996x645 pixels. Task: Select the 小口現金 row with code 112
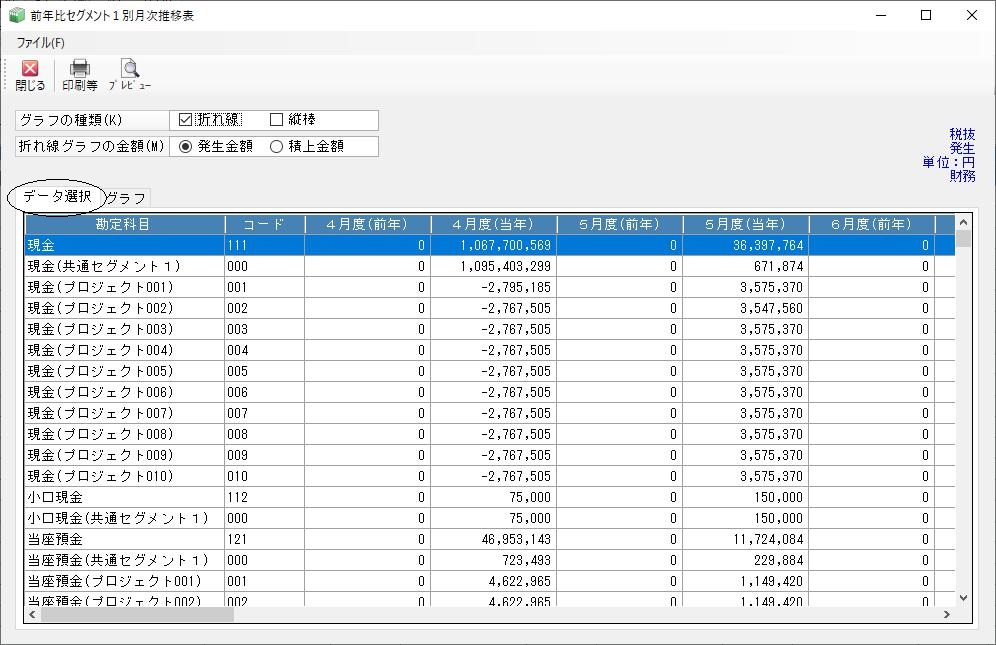click(x=490, y=497)
